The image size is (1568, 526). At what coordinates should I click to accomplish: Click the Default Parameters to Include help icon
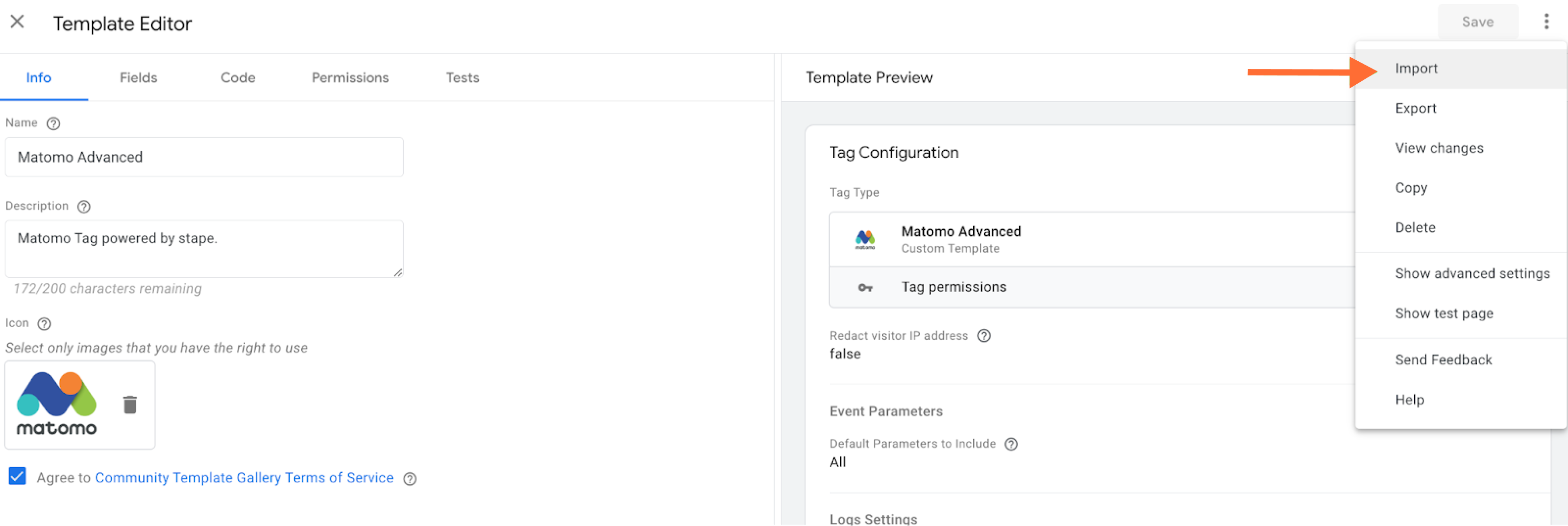click(x=1011, y=444)
